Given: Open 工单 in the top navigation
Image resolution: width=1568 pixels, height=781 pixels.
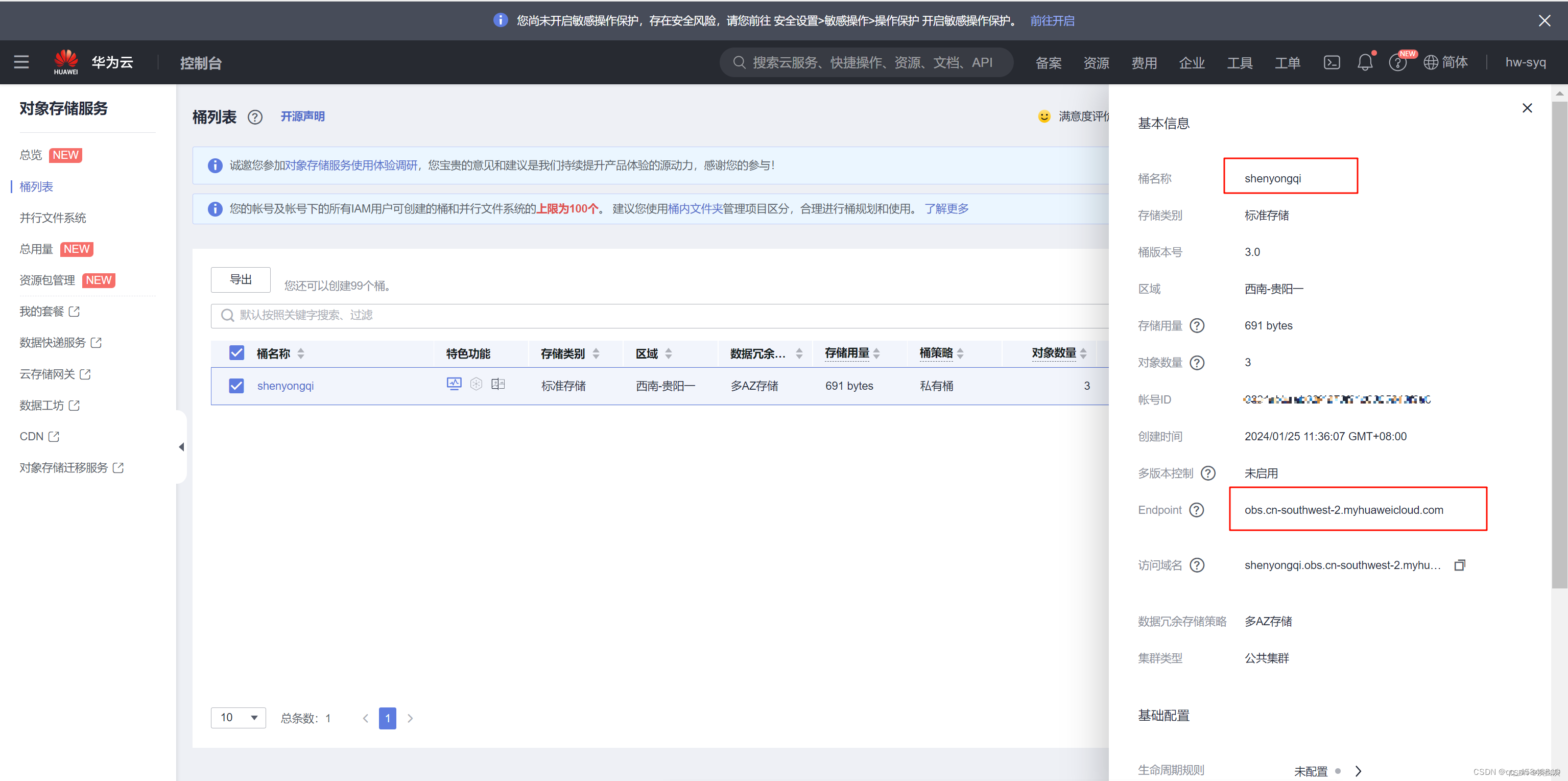Looking at the screenshot, I should pyautogui.click(x=1288, y=63).
